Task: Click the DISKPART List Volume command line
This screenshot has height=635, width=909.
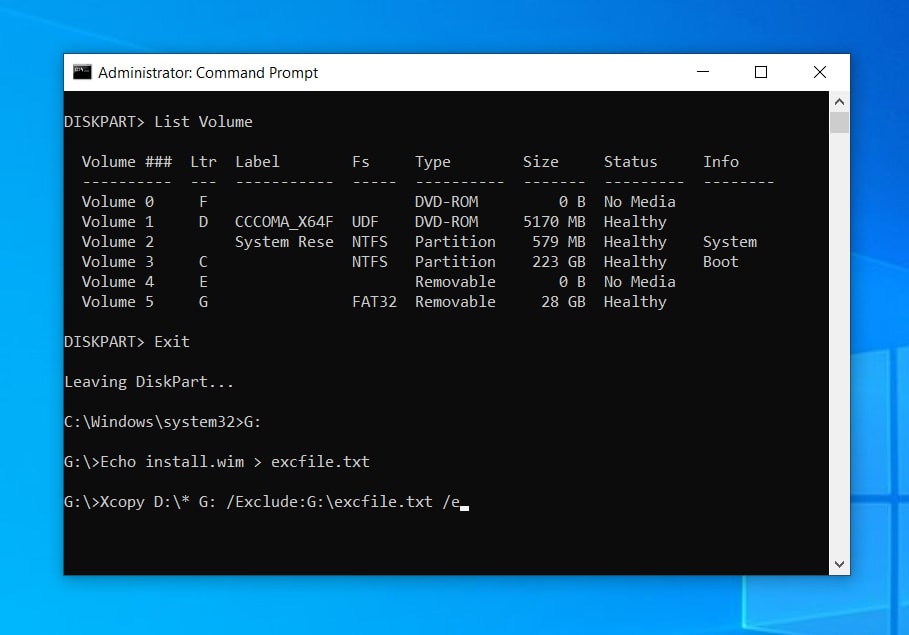Action: [157, 121]
